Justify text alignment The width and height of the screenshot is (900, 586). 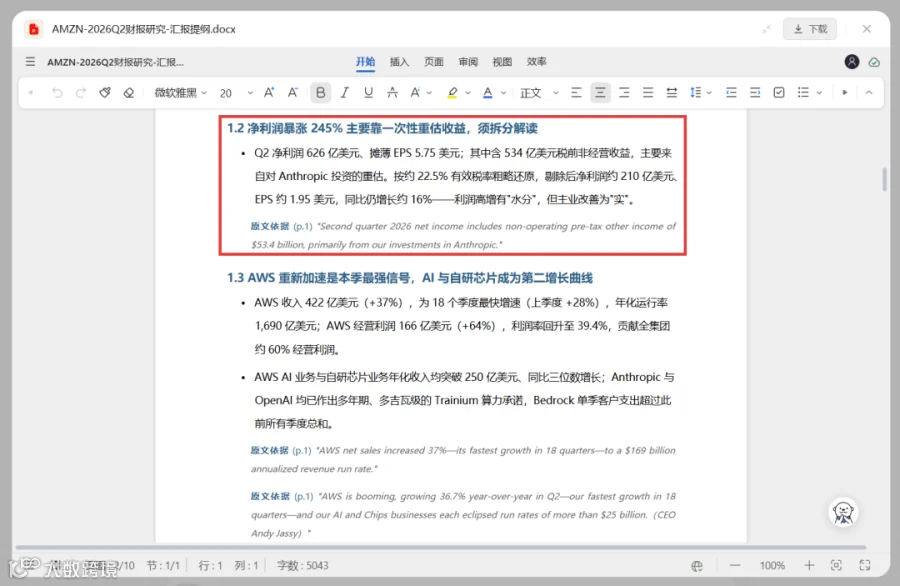pos(648,92)
